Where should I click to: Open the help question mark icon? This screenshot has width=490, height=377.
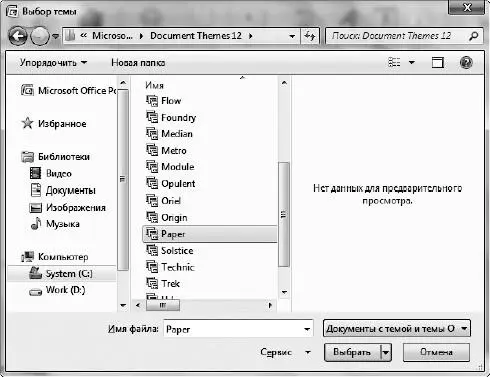[x=466, y=62]
